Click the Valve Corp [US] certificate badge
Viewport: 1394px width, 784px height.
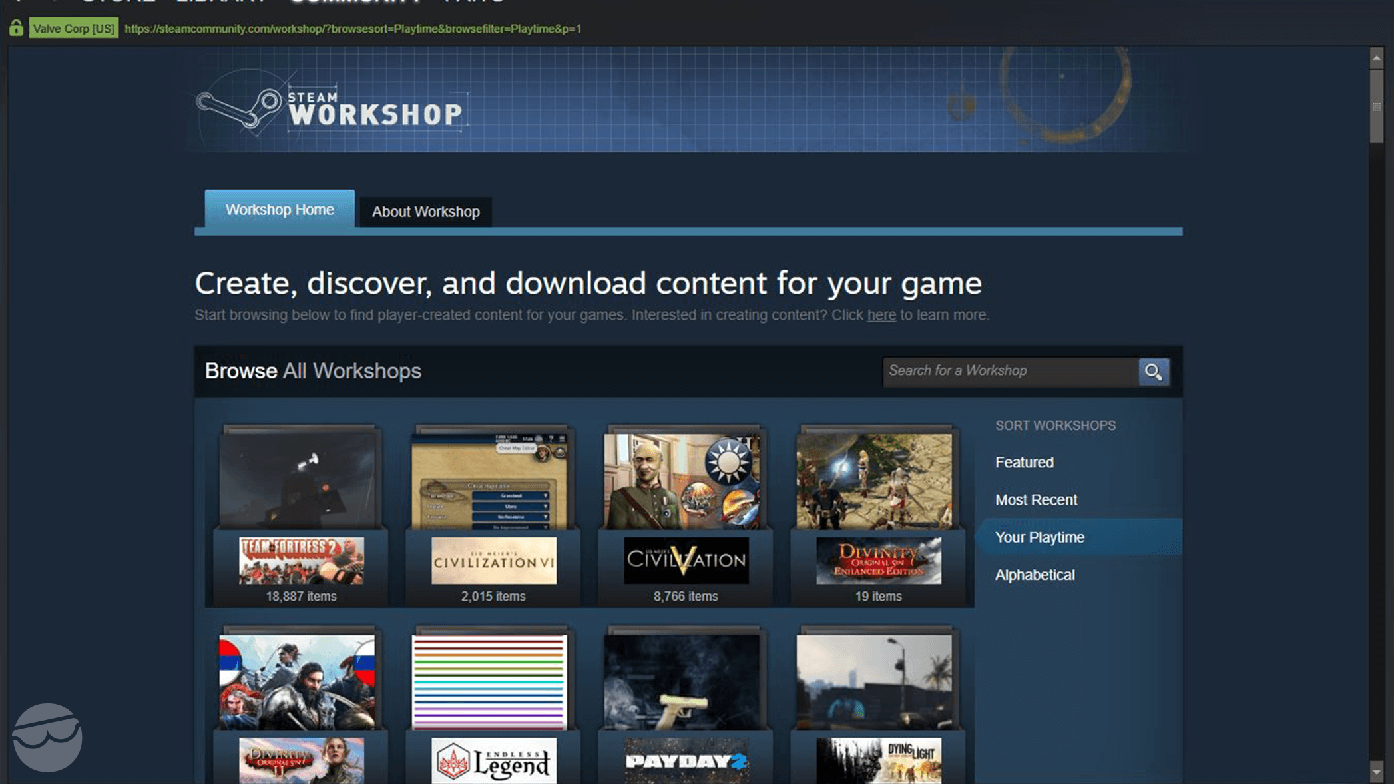point(74,29)
